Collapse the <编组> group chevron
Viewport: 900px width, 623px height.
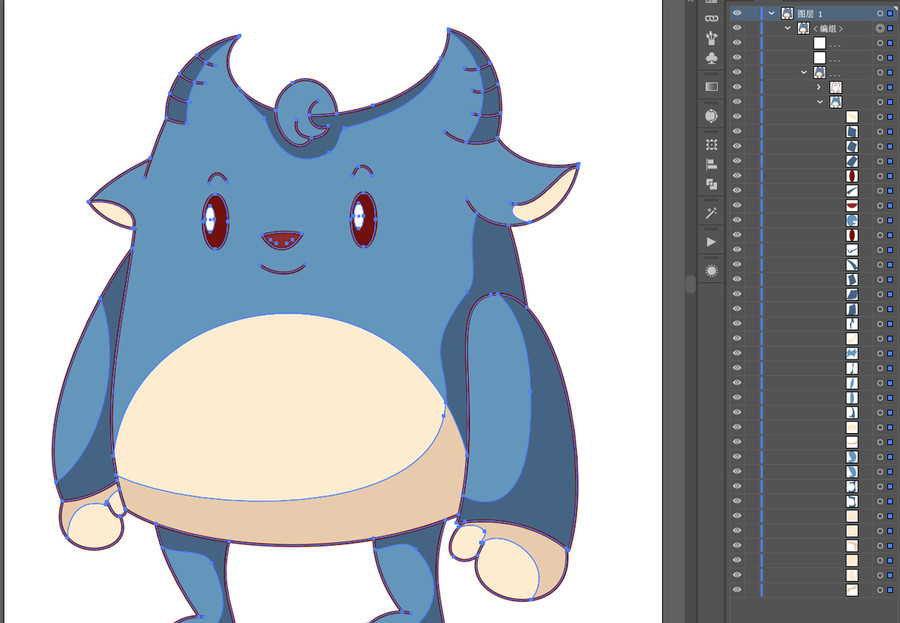tap(788, 28)
